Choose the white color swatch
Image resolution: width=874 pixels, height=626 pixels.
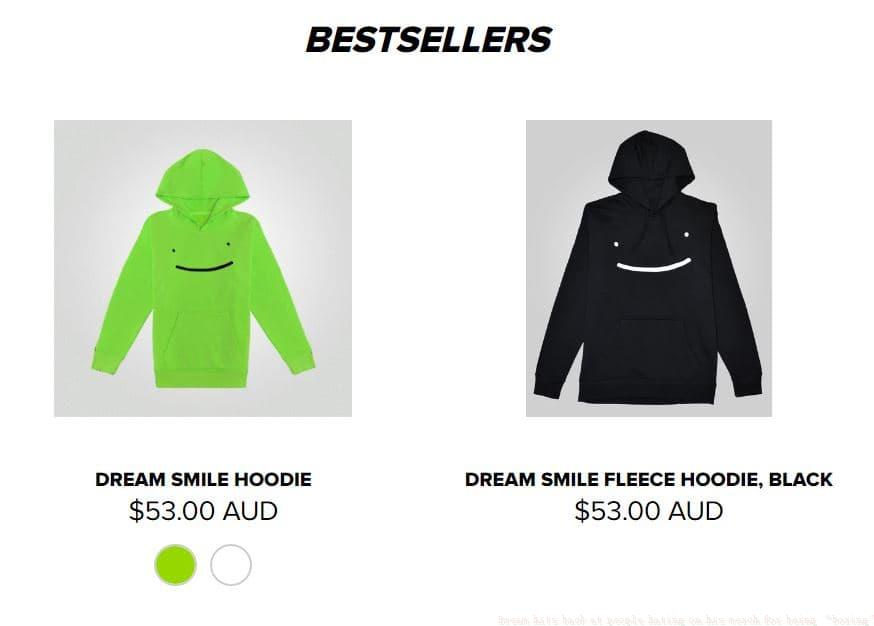pos(231,565)
